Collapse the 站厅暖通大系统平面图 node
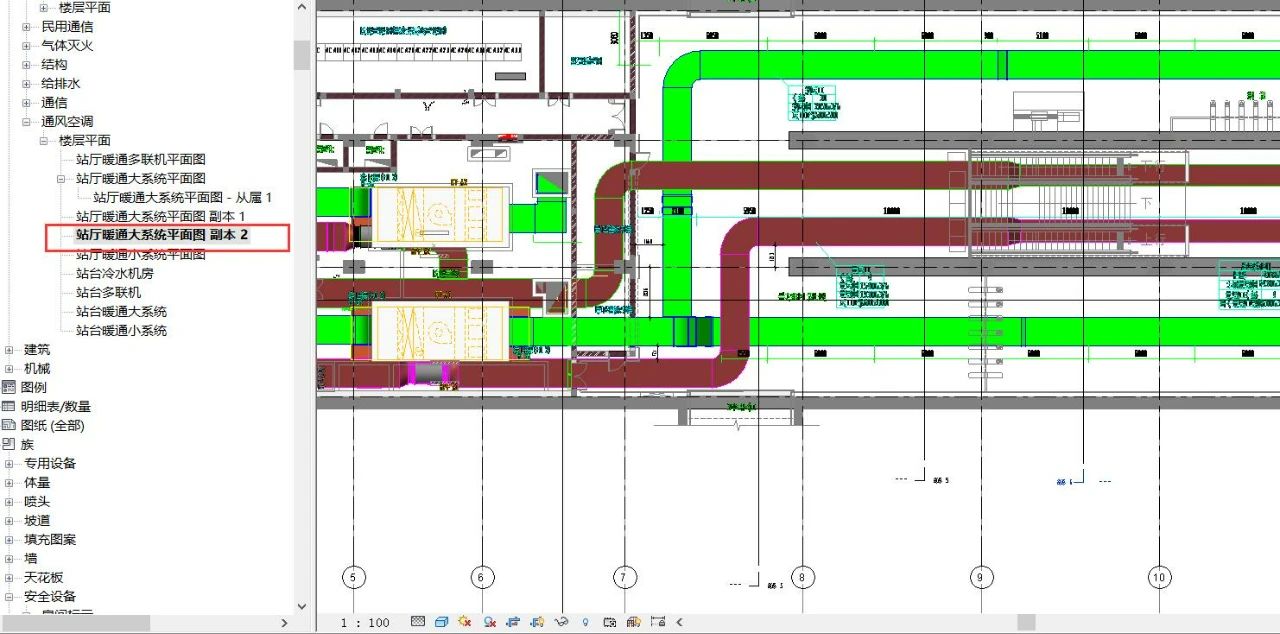Viewport: 1280px width, 634px height. tap(62, 179)
